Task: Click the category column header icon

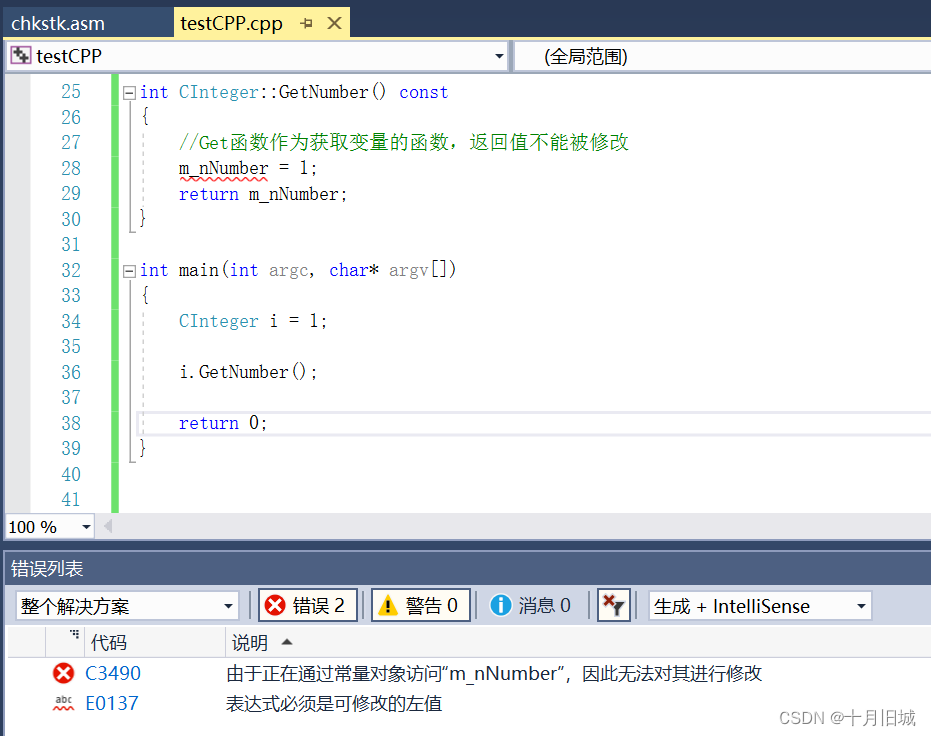Action: click(x=74, y=635)
